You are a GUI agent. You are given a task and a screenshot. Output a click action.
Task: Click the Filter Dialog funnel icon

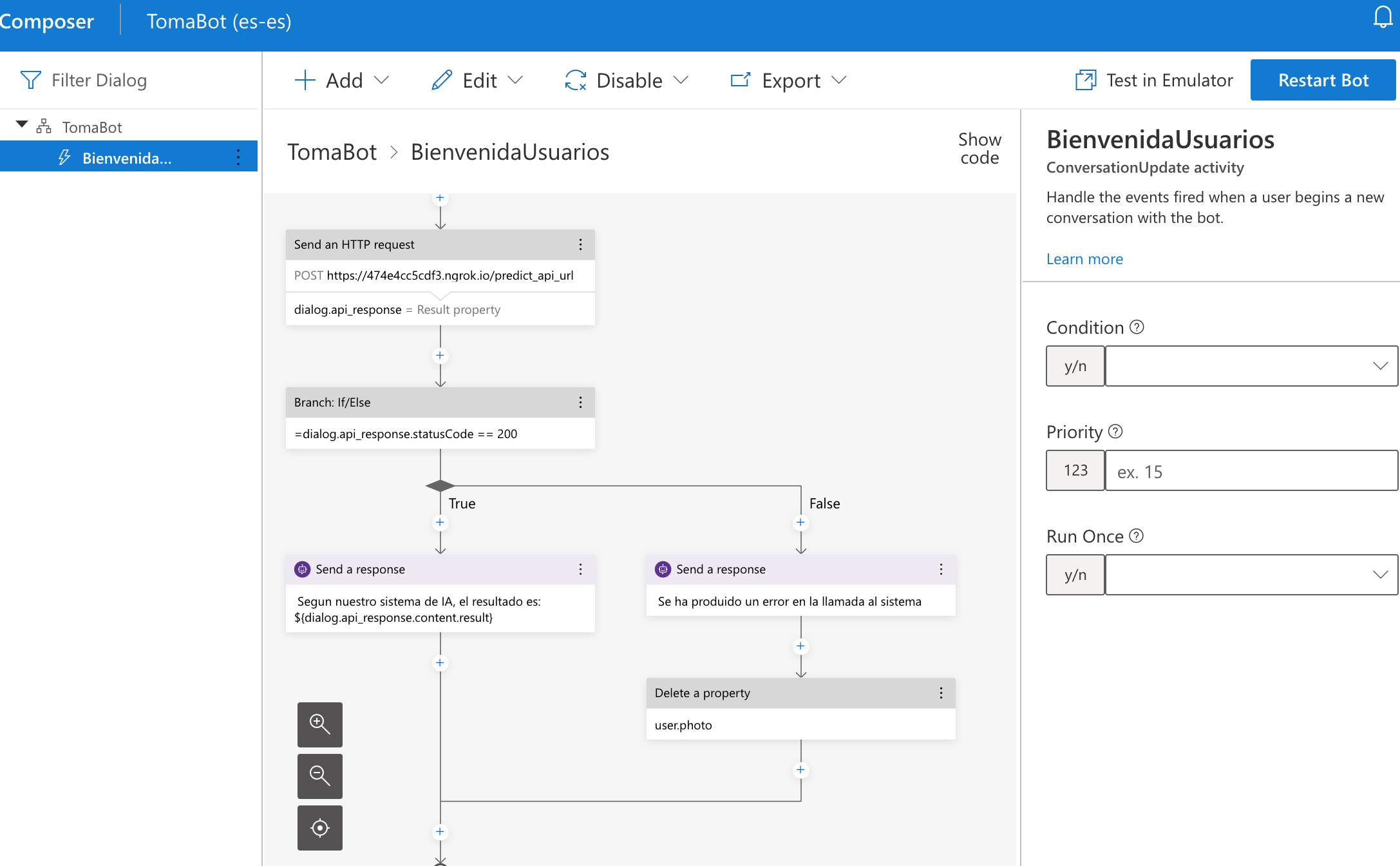point(30,79)
